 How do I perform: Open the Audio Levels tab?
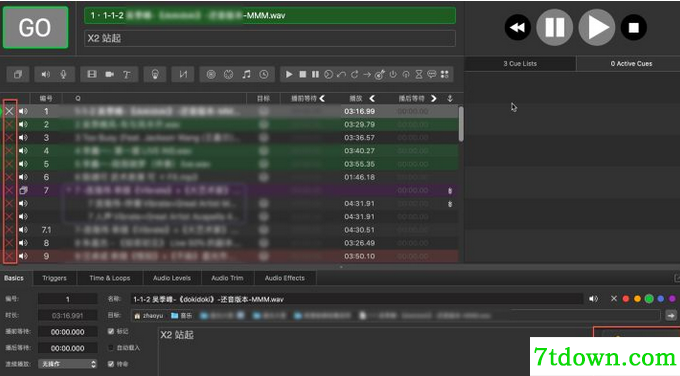172,278
